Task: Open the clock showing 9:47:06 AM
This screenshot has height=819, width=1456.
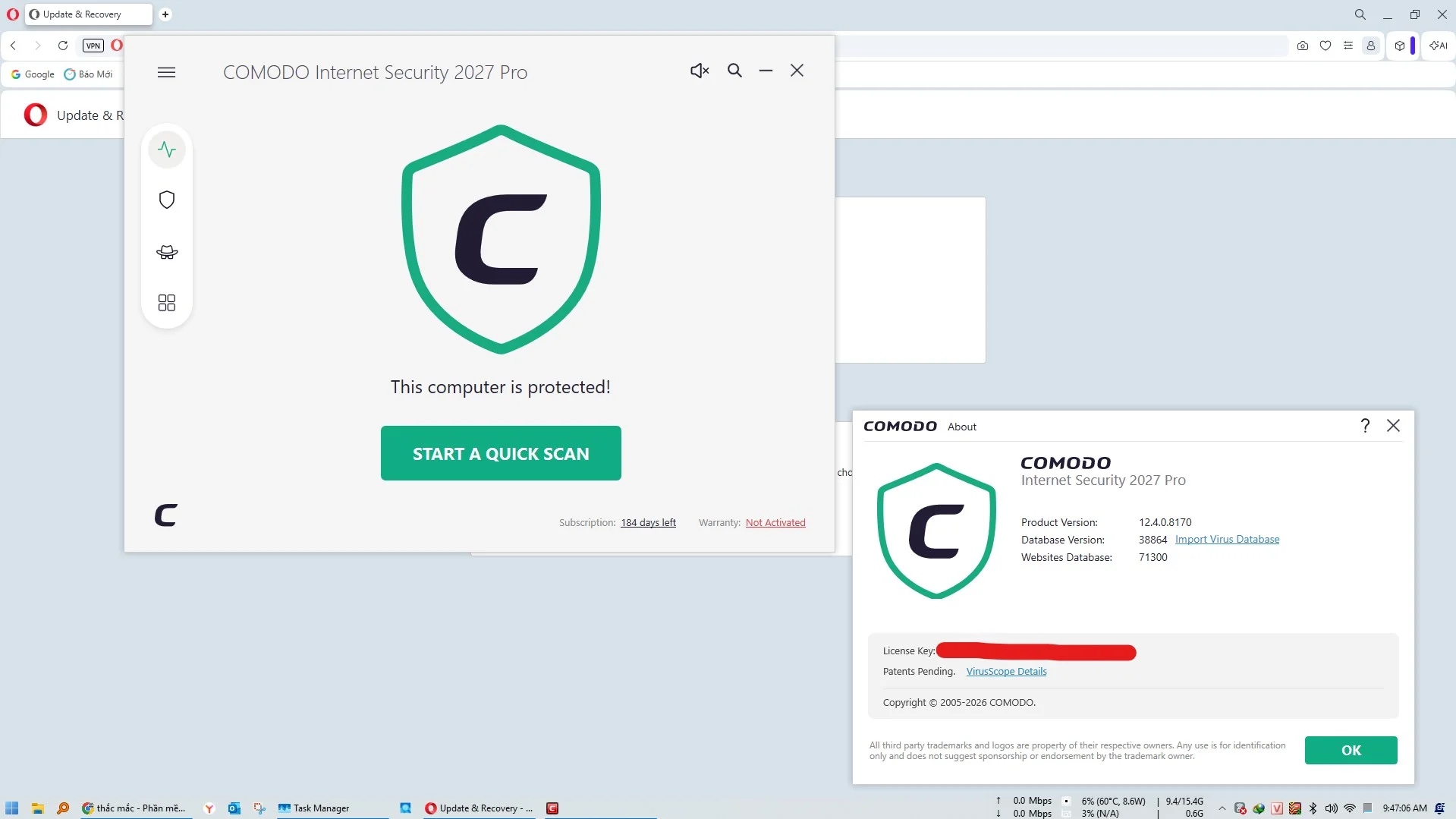Action: click(1404, 808)
